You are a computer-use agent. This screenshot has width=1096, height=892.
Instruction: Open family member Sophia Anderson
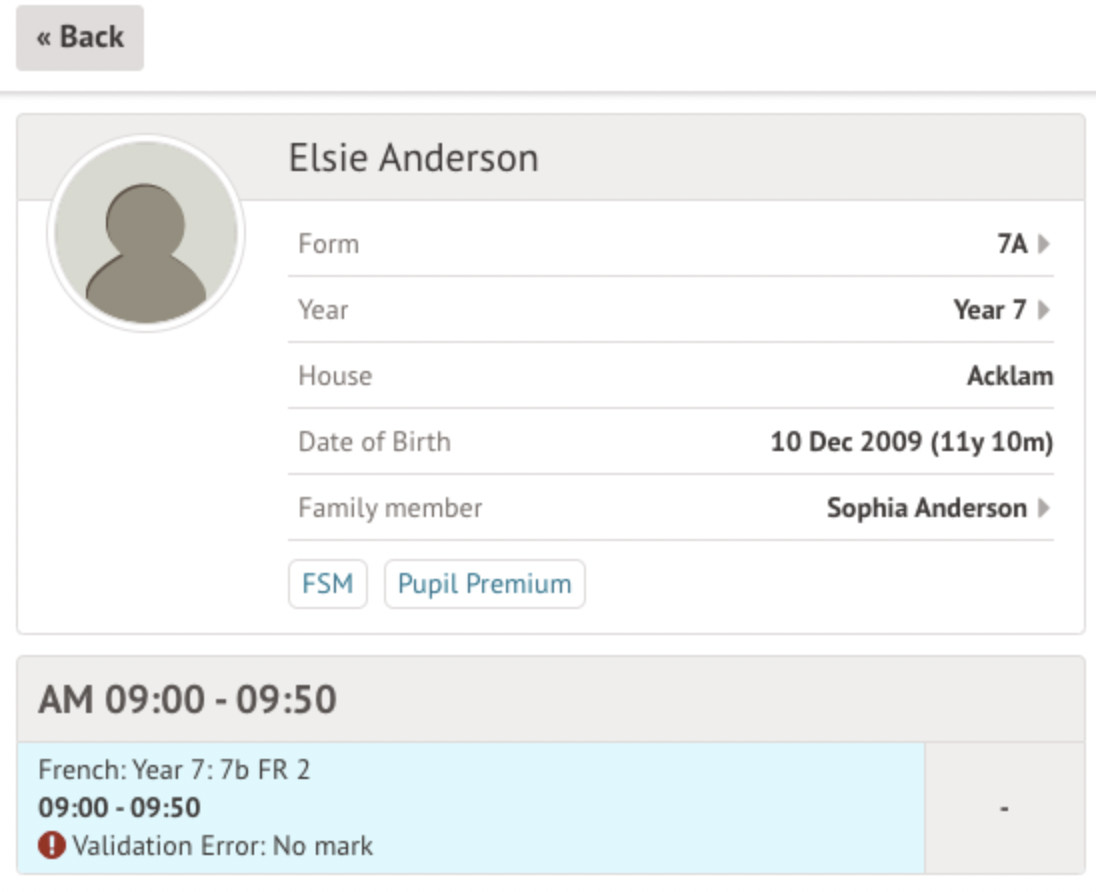pos(926,508)
